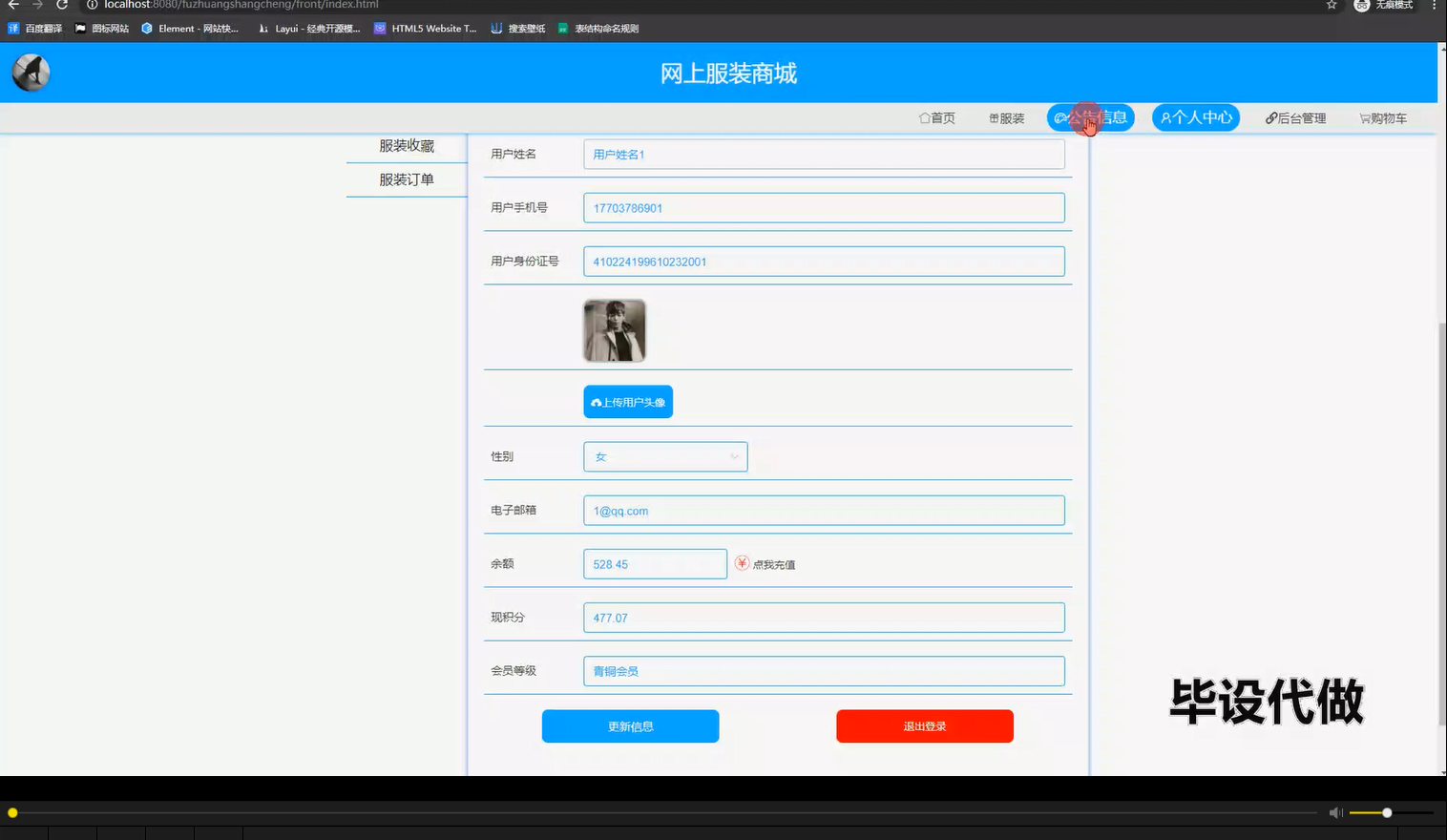This screenshot has height=840, width=1447.
Task: Mute the video using the speaker icon
Action: tap(1335, 811)
